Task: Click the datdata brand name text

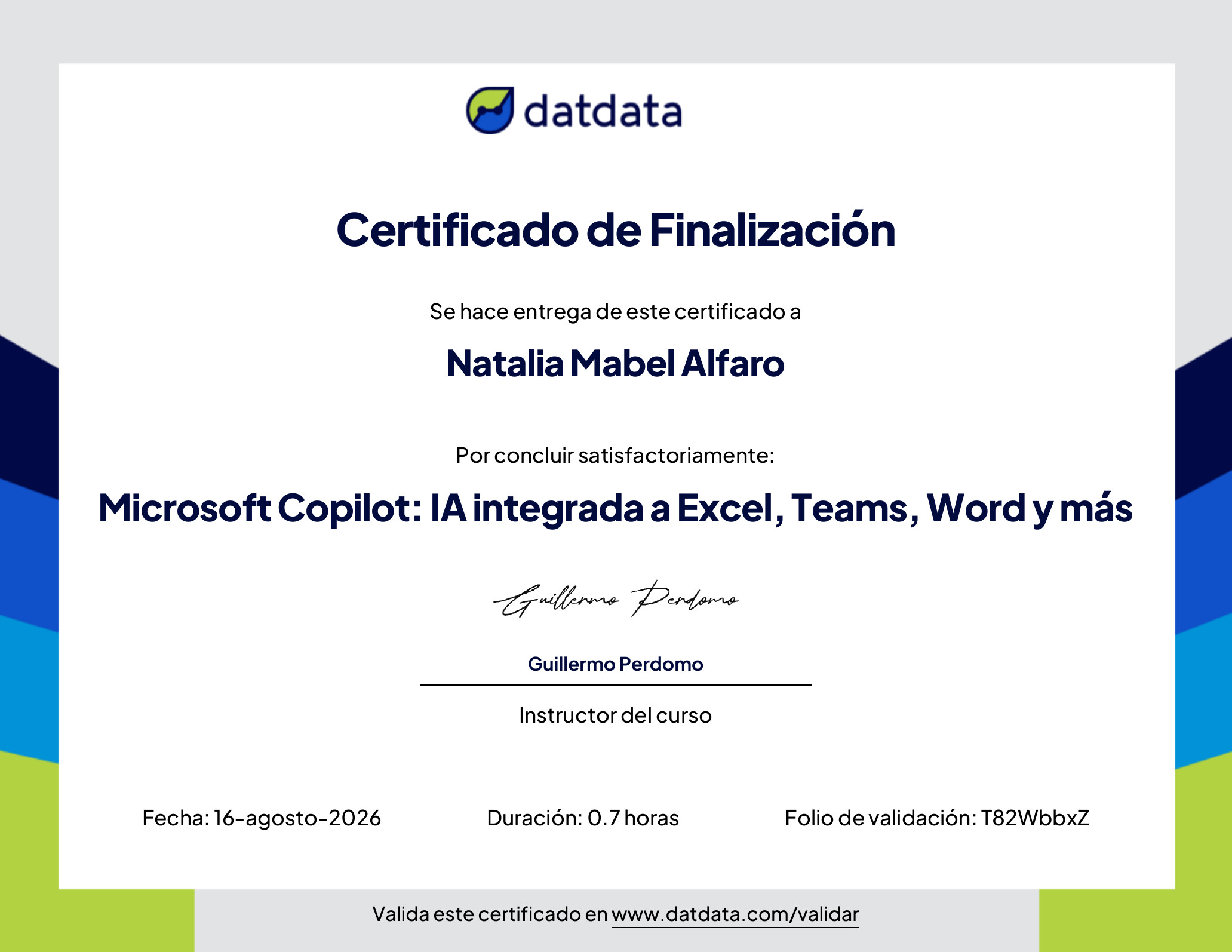Action: pyautogui.click(x=603, y=111)
